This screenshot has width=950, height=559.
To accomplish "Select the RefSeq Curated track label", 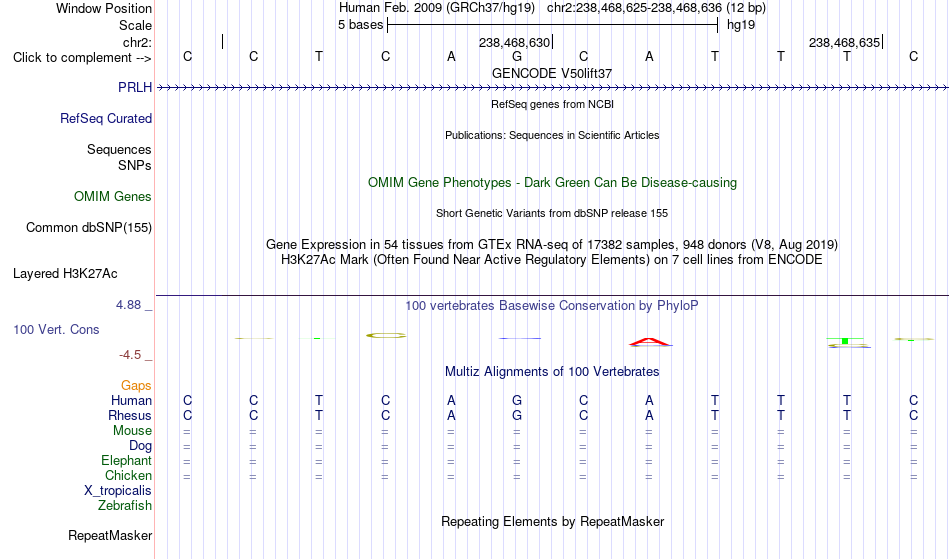I will [106, 118].
